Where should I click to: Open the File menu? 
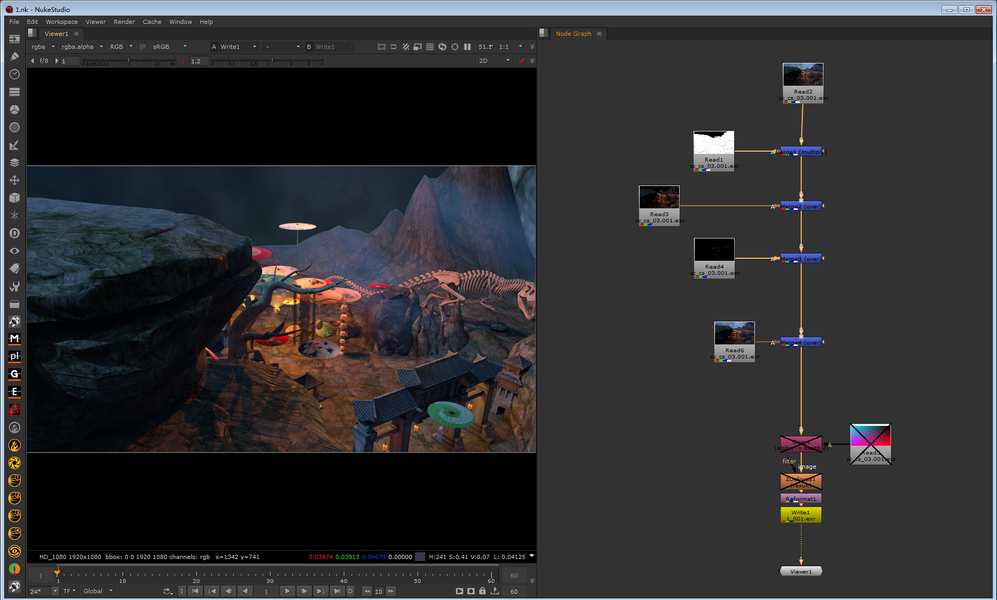pyautogui.click(x=14, y=22)
